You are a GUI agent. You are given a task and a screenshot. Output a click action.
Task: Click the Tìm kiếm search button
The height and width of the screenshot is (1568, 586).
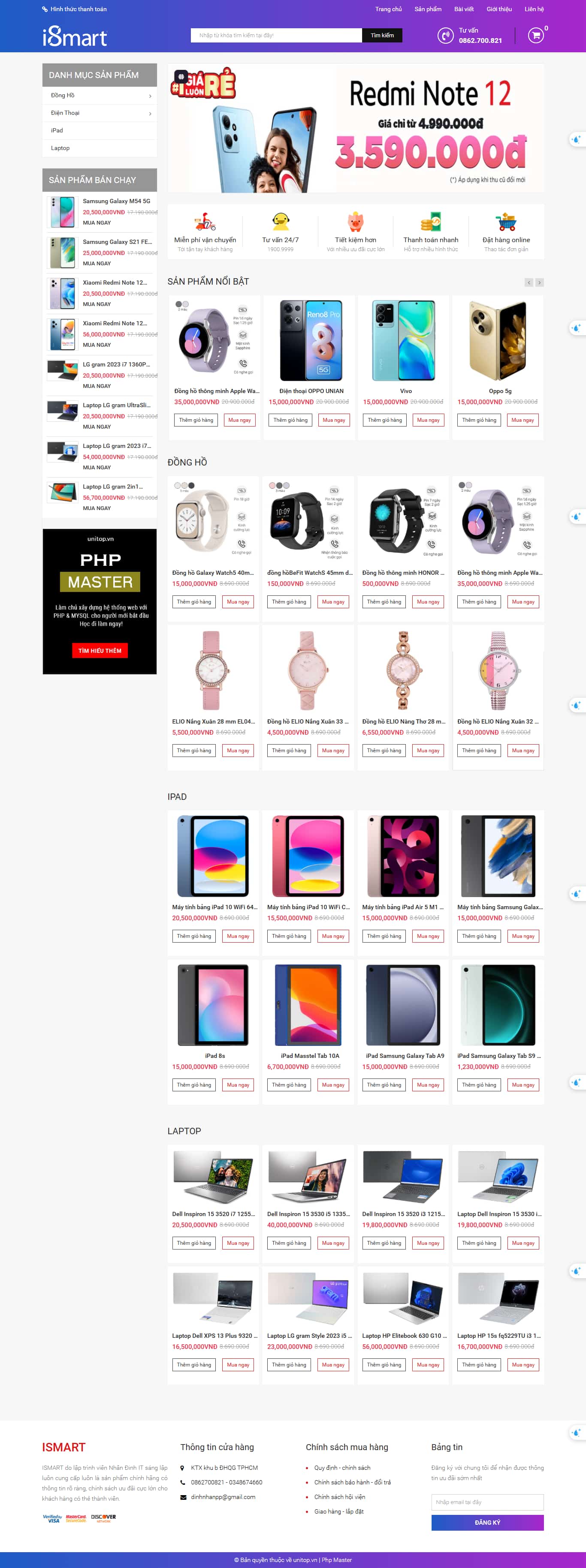pos(382,35)
